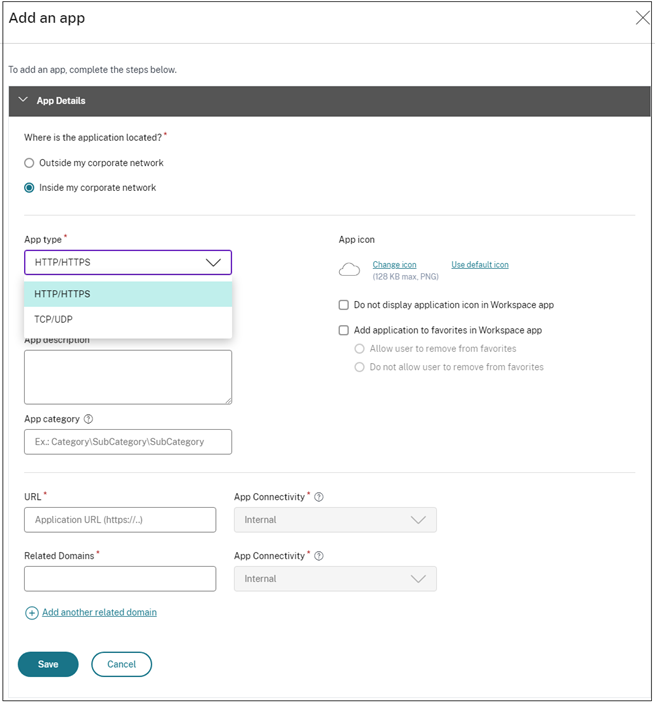This screenshot has width=655, height=703.
Task: Check Add application to favorites in Workspace
Action: (x=344, y=330)
